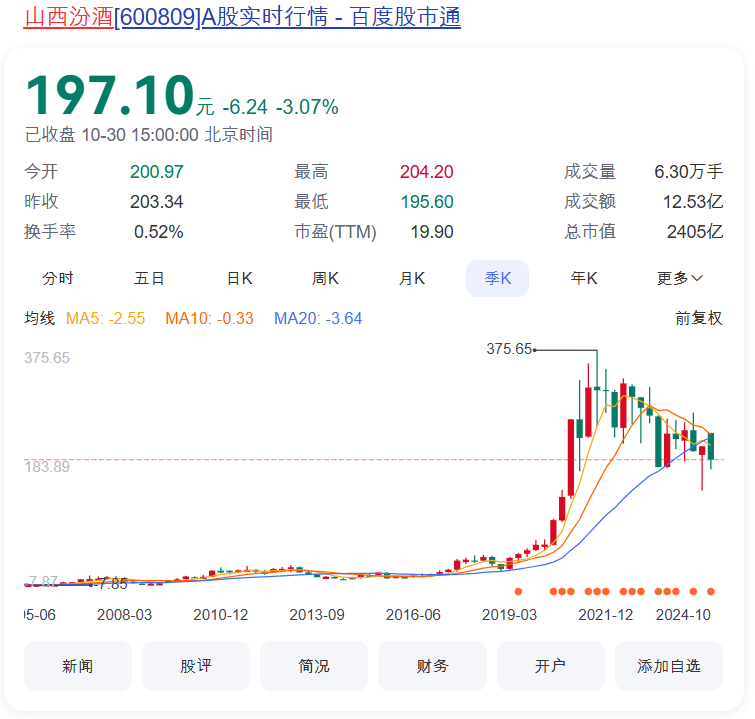Select the 年K chart tab
Image resolution: width=755 pixels, height=719 pixels.
584,278
